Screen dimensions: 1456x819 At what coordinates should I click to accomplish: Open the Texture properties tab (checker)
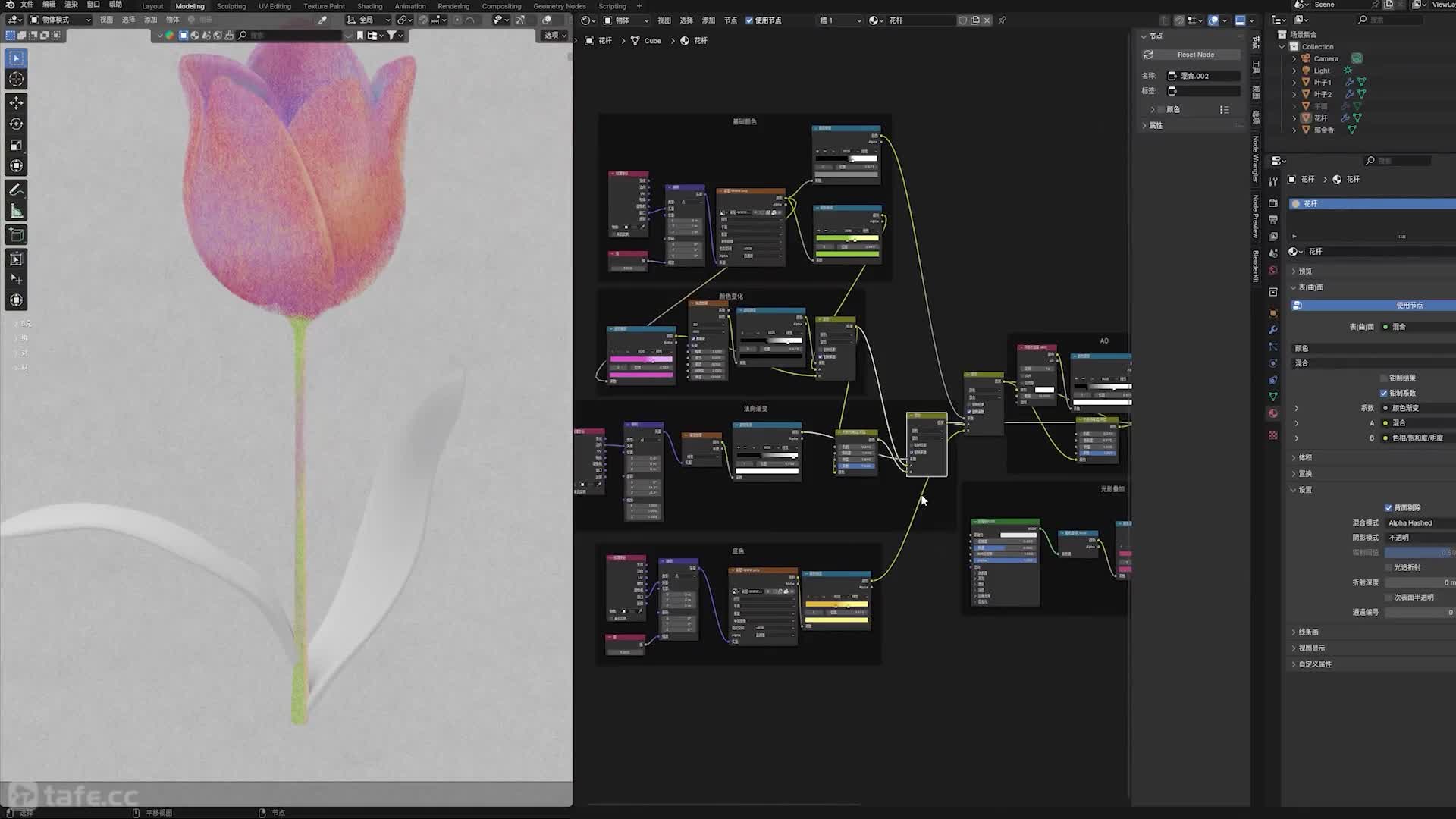click(x=1273, y=435)
